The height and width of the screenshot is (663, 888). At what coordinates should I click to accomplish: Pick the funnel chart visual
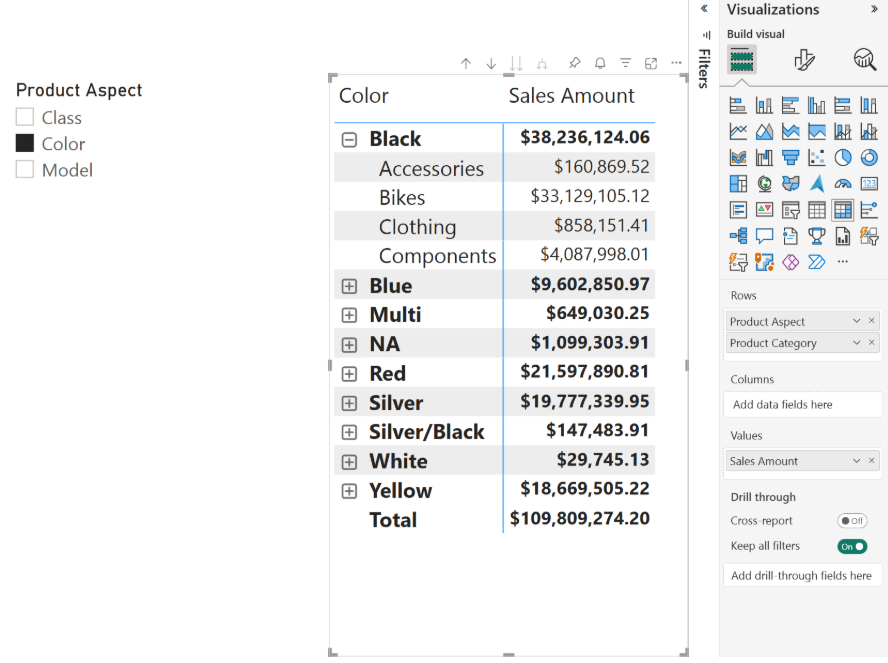791,157
